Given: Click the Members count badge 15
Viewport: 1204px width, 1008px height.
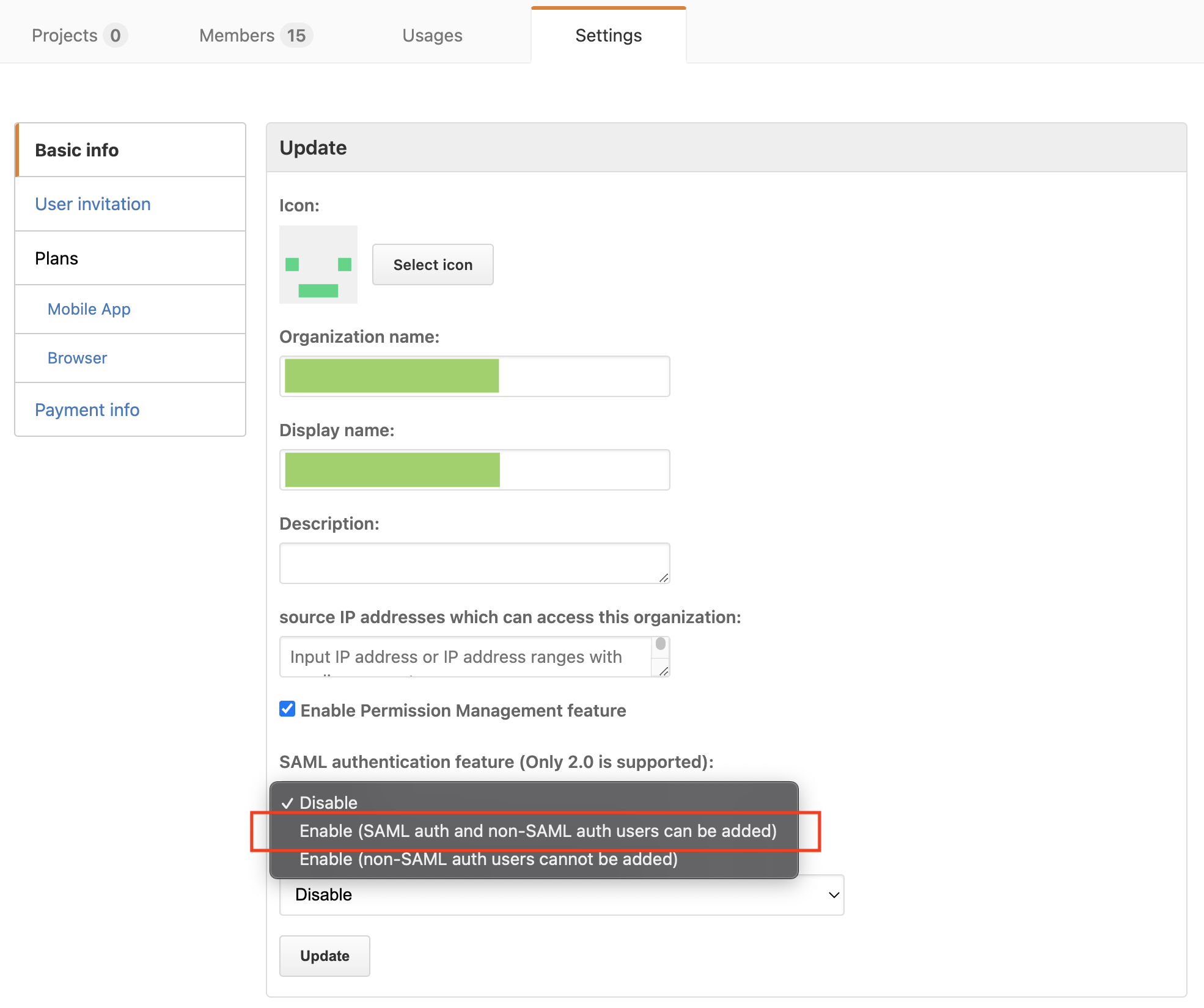Looking at the screenshot, I should click(296, 35).
